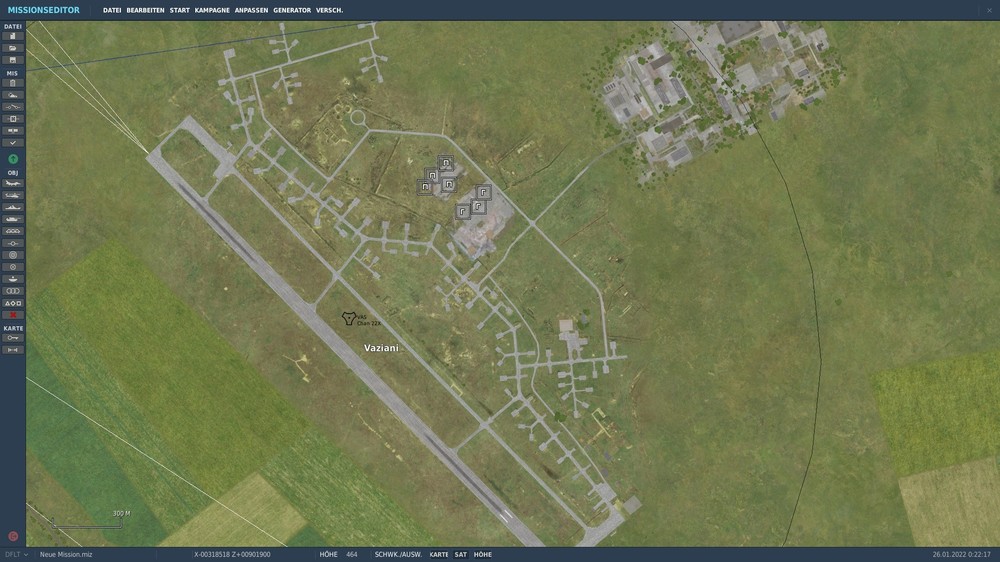
Task: Select the ship group tool
Action: [13, 207]
